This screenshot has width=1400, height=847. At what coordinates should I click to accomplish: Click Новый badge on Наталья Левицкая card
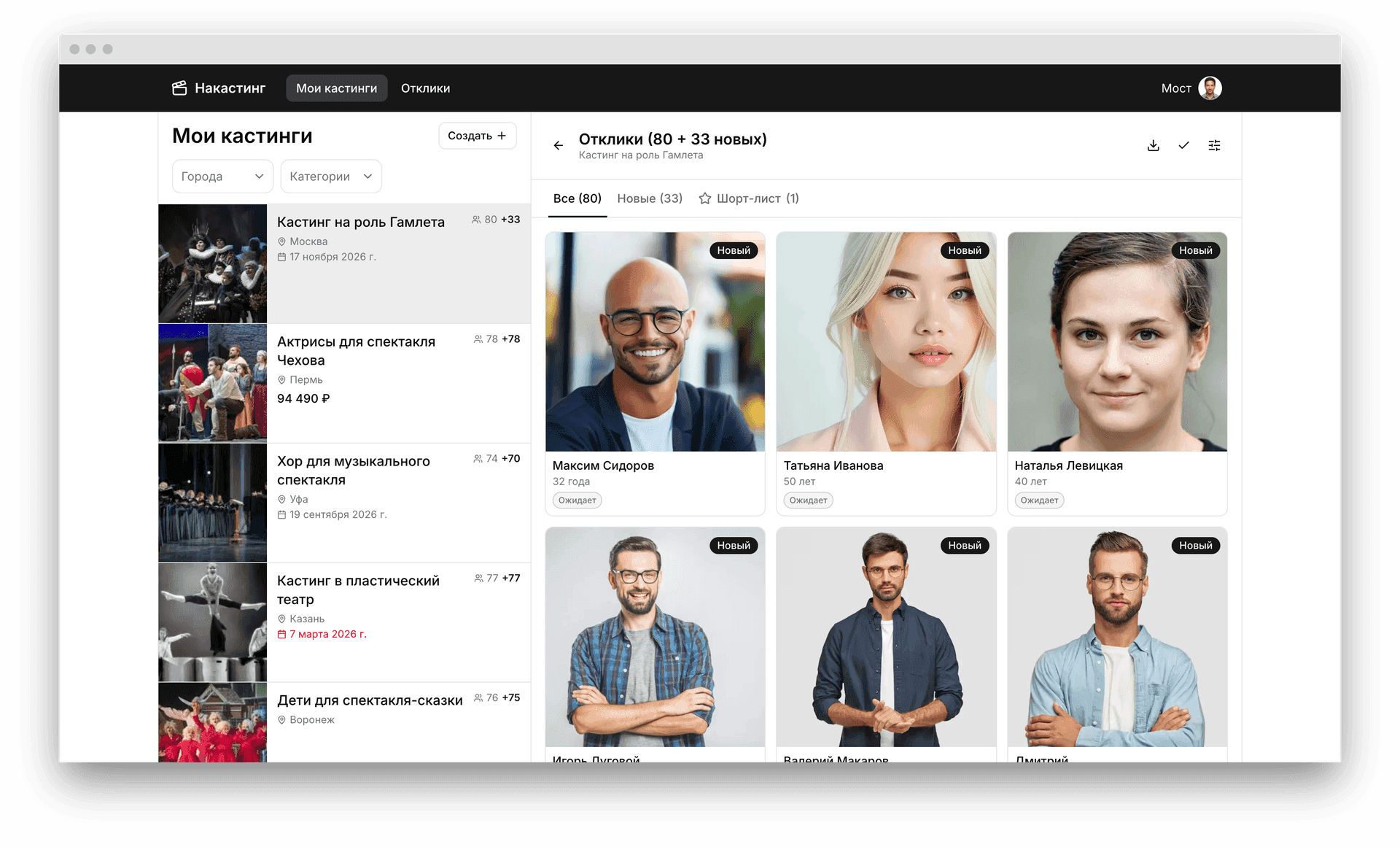1196,250
